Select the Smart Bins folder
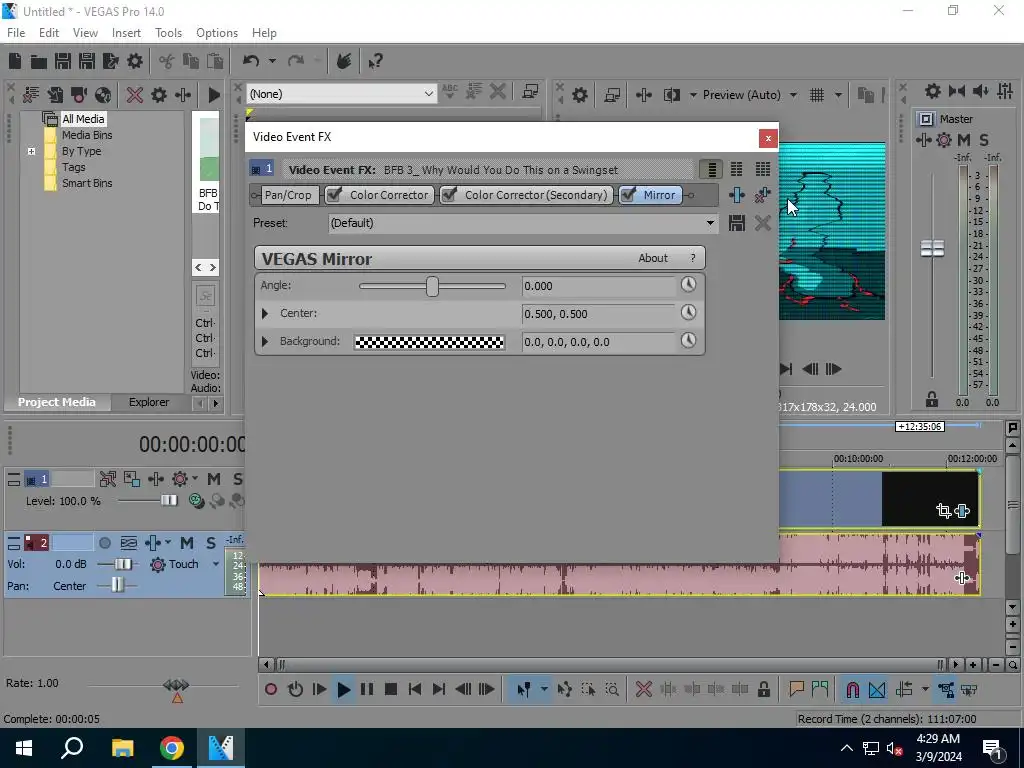This screenshot has height=768, width=1024. point(87,184)
